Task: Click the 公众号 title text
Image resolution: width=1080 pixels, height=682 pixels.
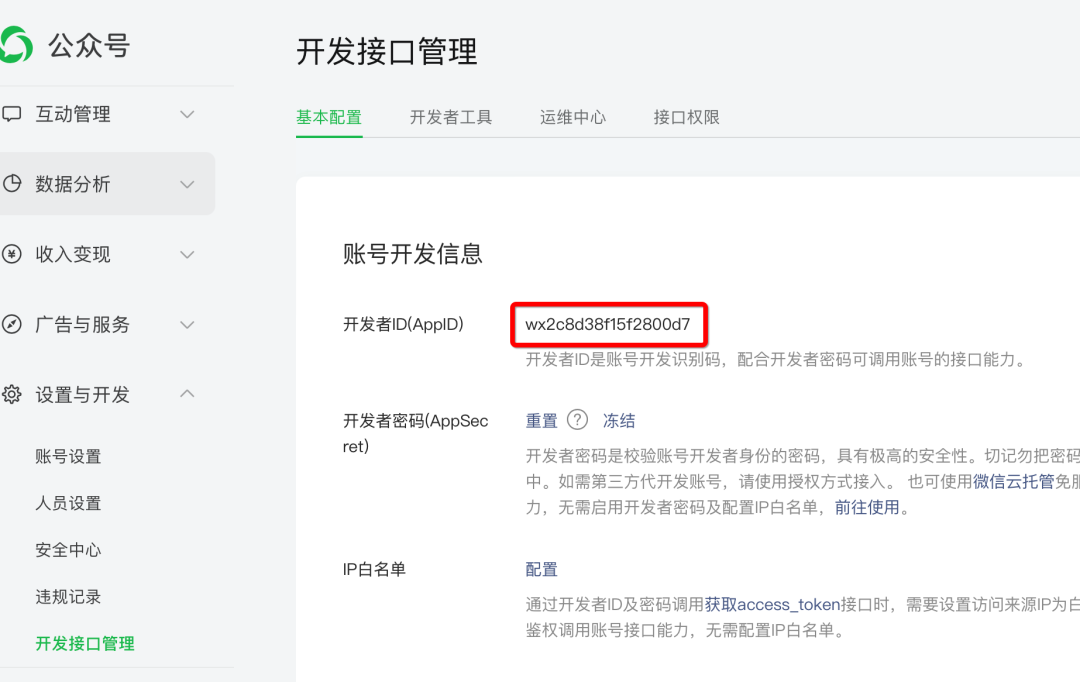Action: pos(89,45)
